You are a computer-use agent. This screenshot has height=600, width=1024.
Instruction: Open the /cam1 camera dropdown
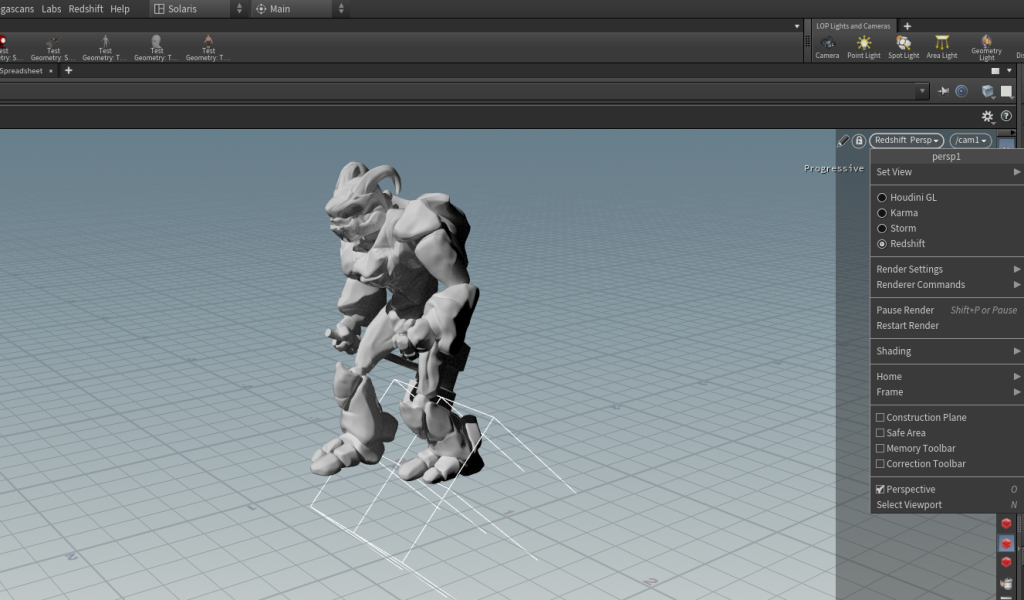tap(970, 141)
